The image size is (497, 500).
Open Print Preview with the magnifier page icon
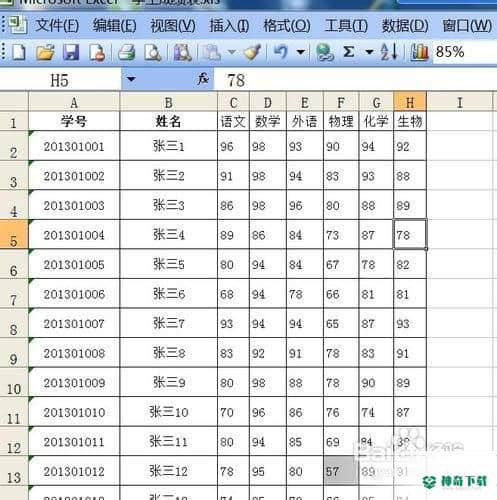coord(153,52)
